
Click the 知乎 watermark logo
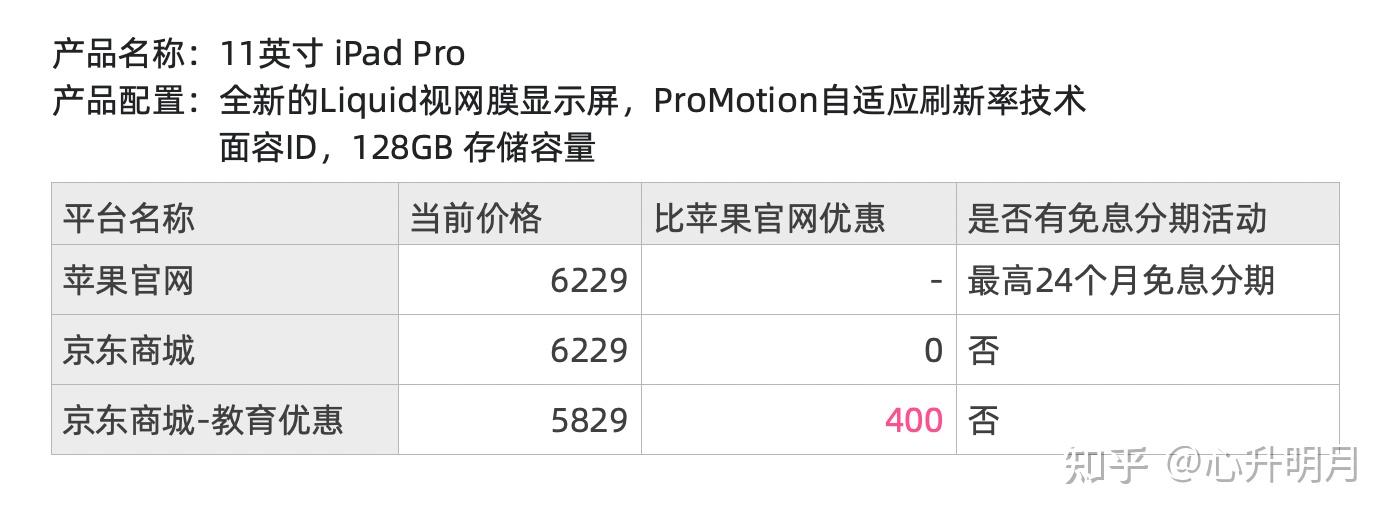pyautogui.click(x=1104, y=465)
